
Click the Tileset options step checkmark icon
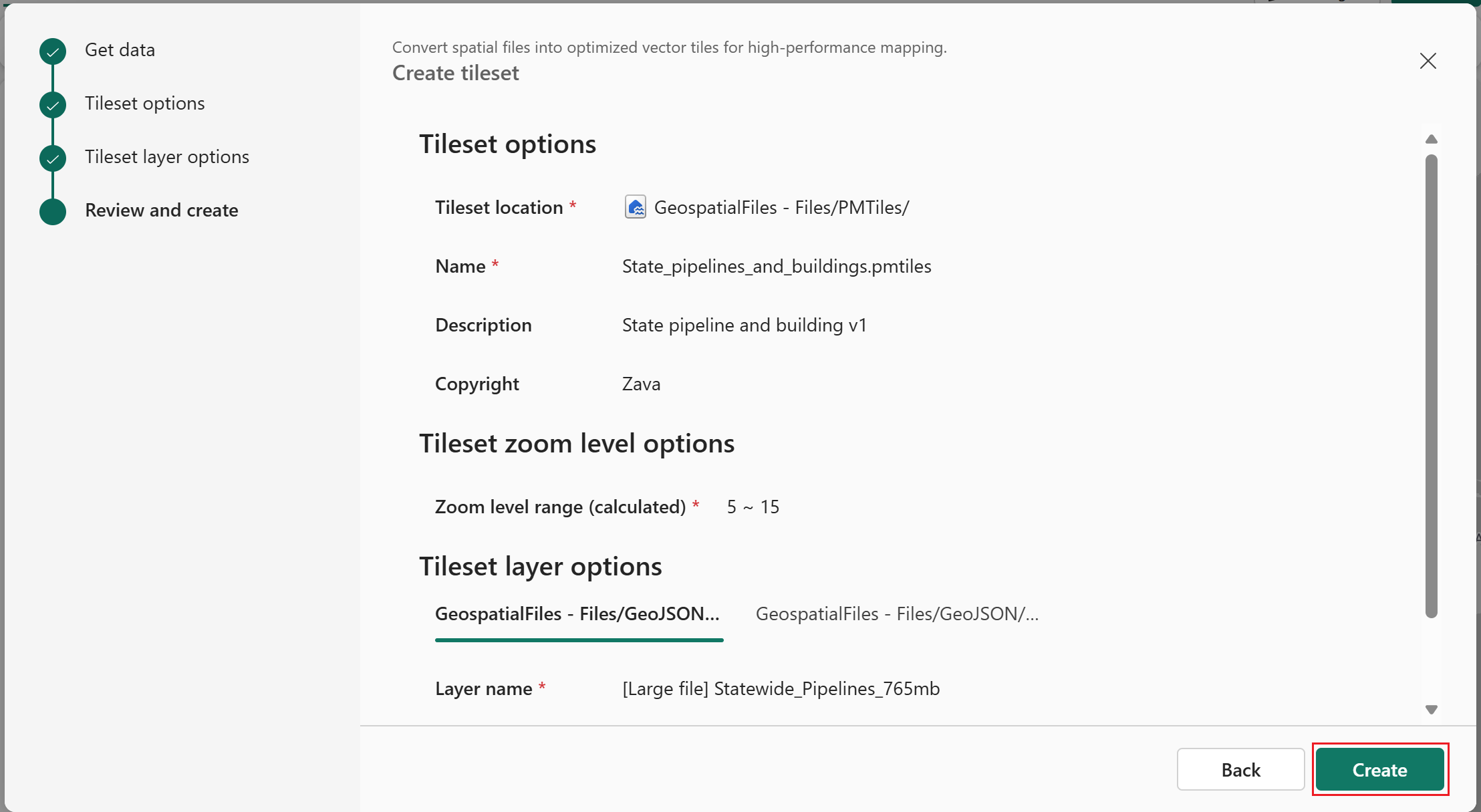(x=53, y=105)
